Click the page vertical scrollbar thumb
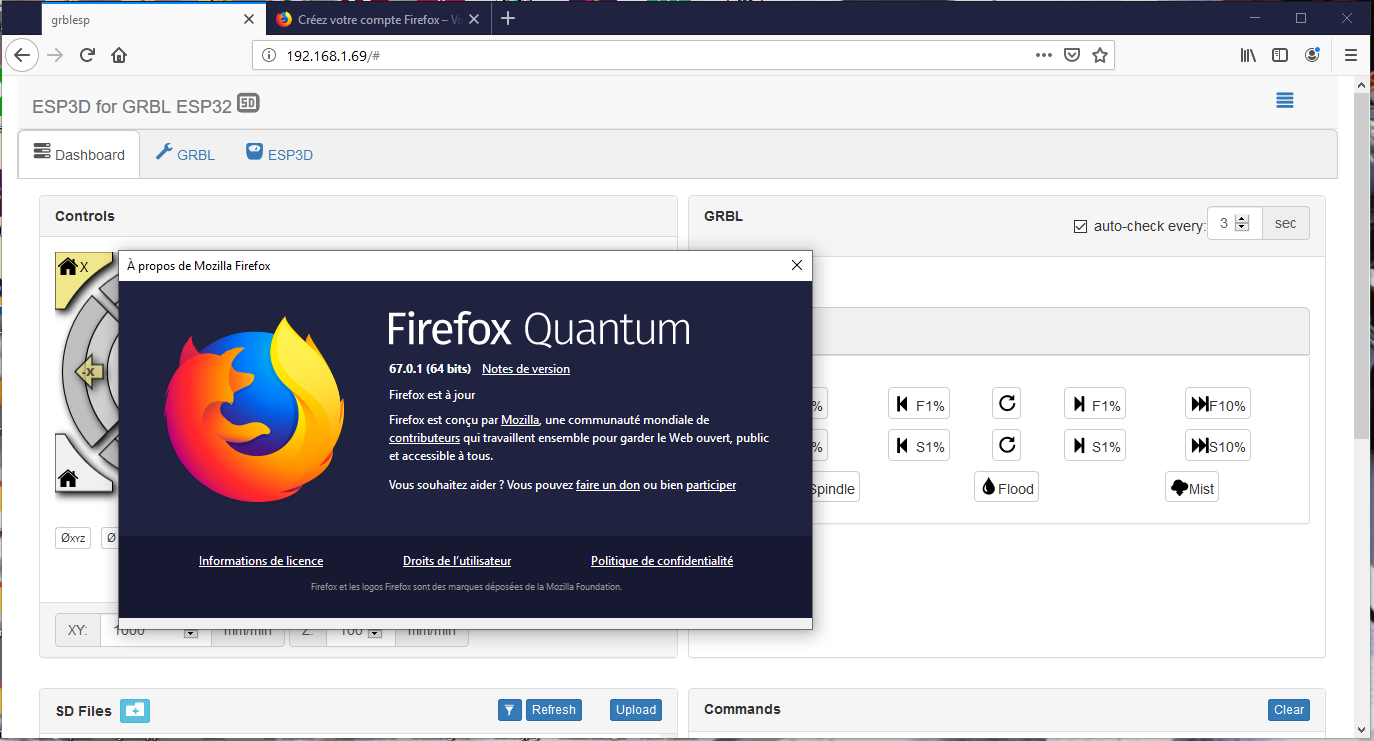This screenshot has height=741, width=1374. 1361,268
